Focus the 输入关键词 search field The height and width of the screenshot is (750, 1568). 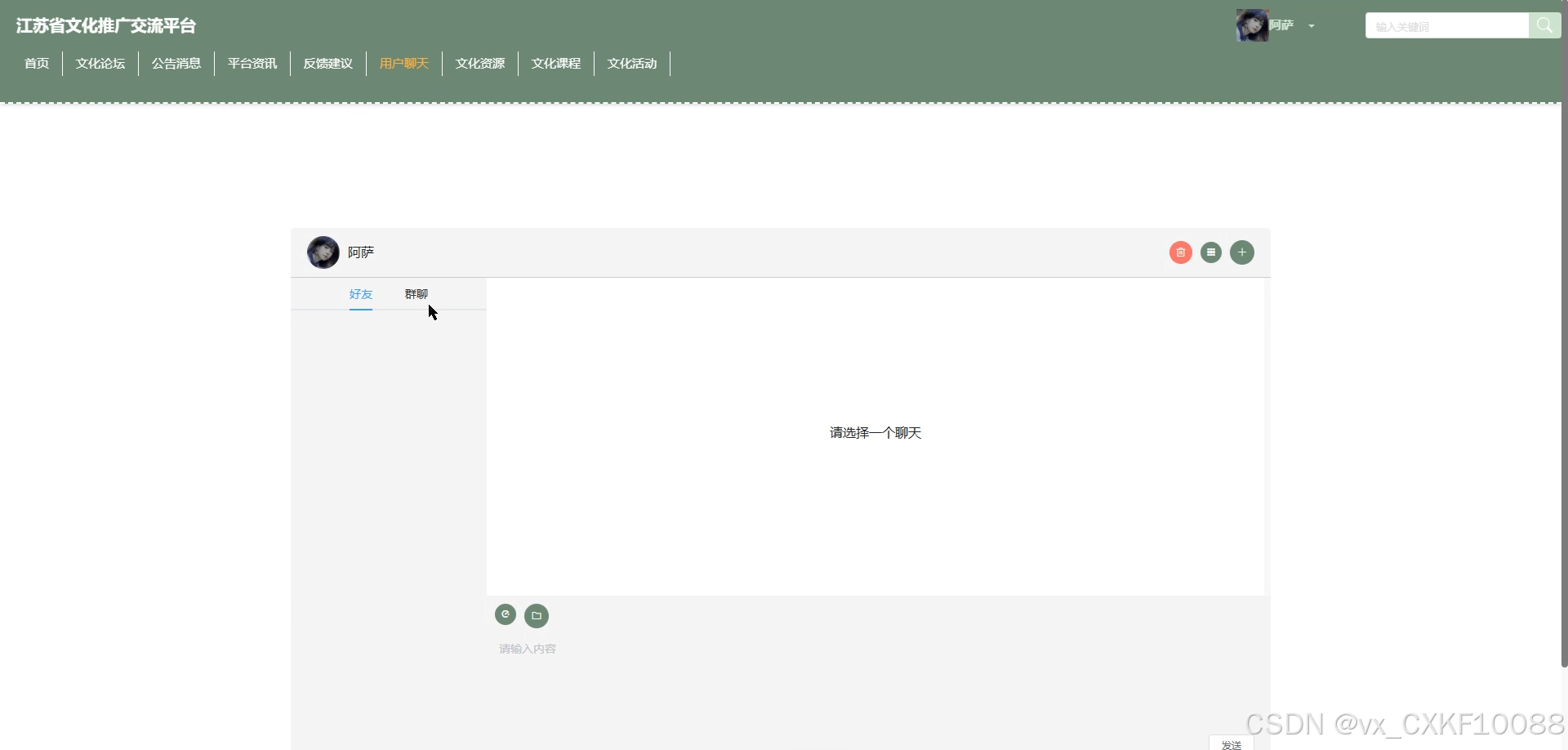coord(1447,26)
